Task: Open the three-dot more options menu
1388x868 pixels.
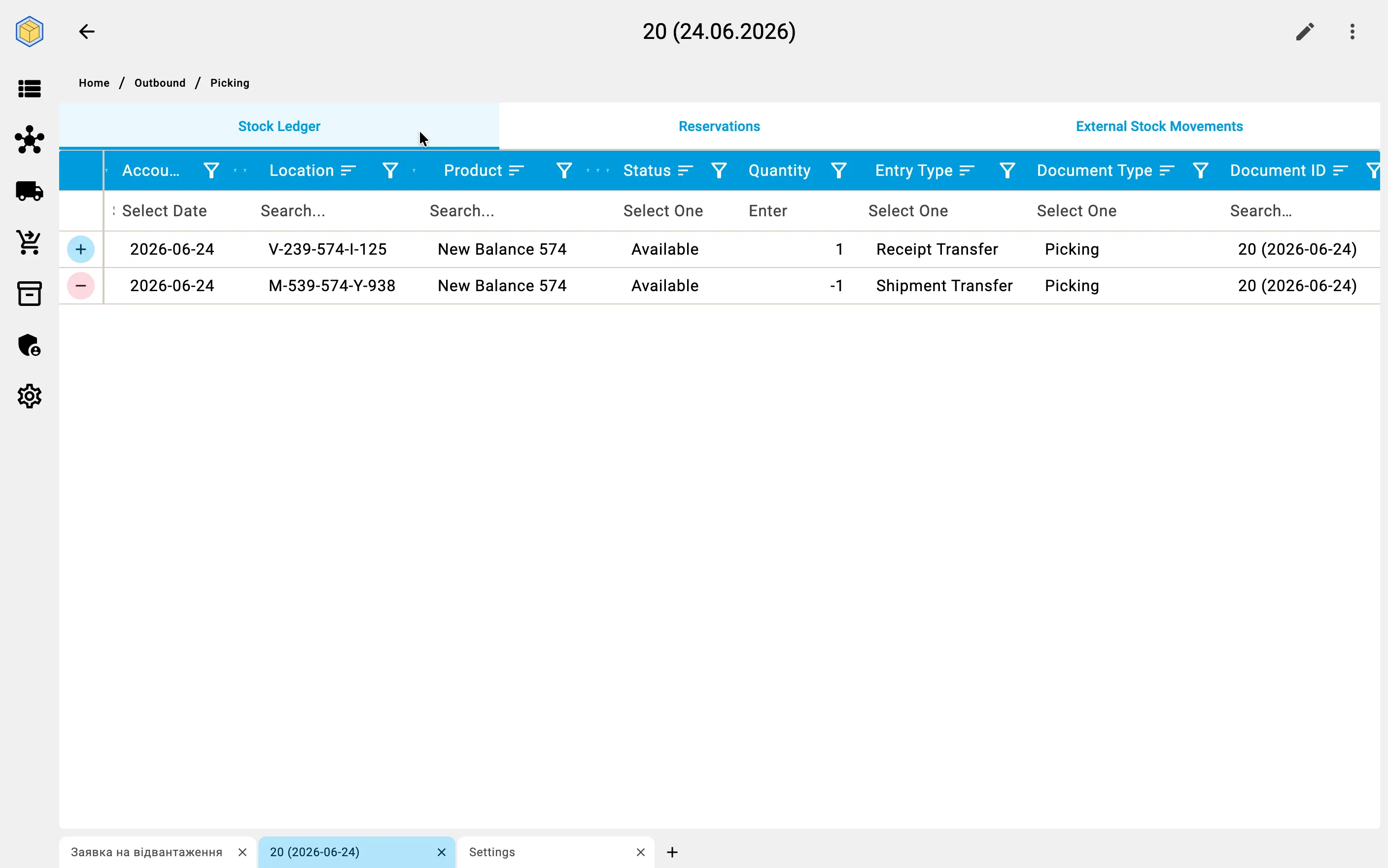Action: pos(1353,32)
